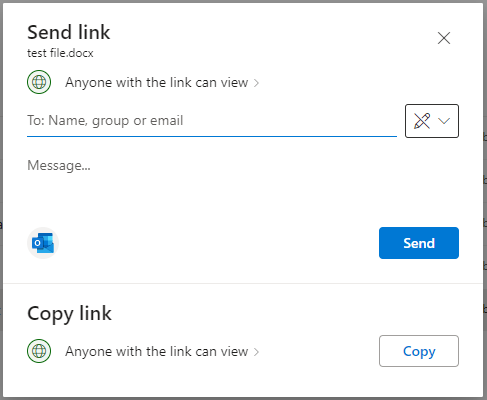Screen dimensions: 487x400
Task: Open Outlook via the Outlook icon
Action: pyautogui.click(x=43, y=243)
